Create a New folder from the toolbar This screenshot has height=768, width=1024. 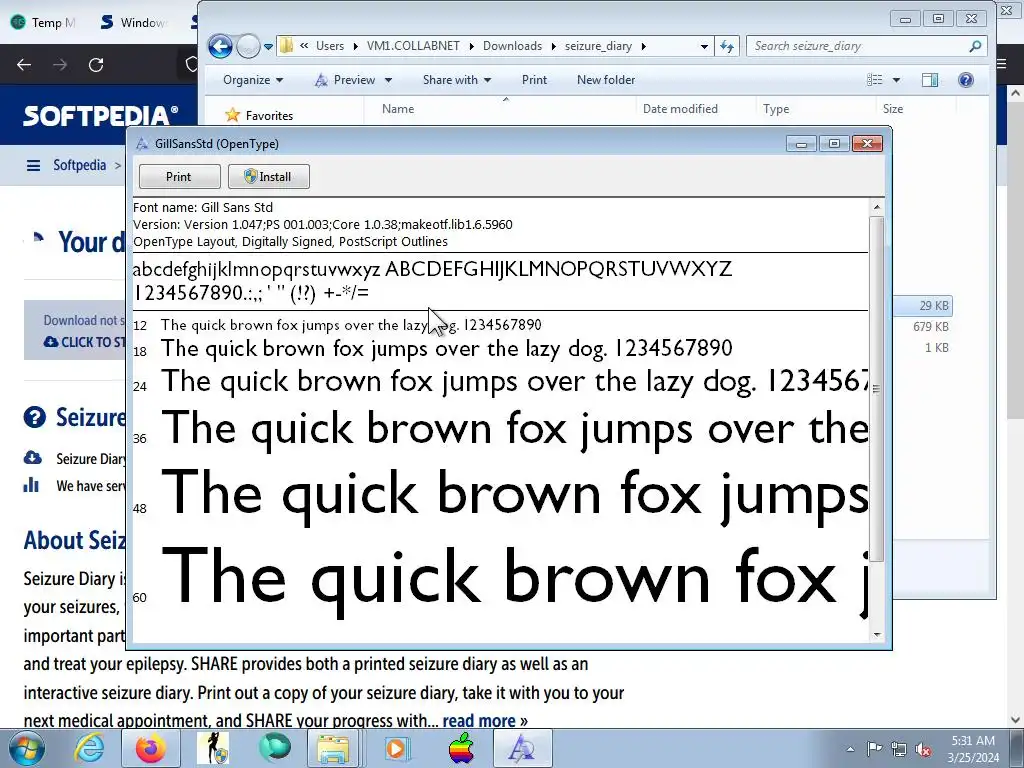pyautogui.click(x=605, y=80)
